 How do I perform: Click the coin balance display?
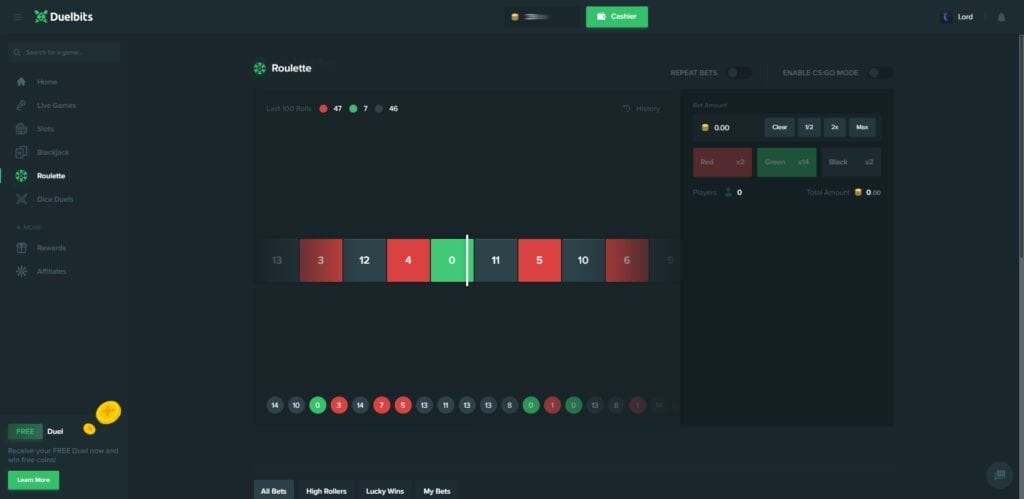coord(541,17)
